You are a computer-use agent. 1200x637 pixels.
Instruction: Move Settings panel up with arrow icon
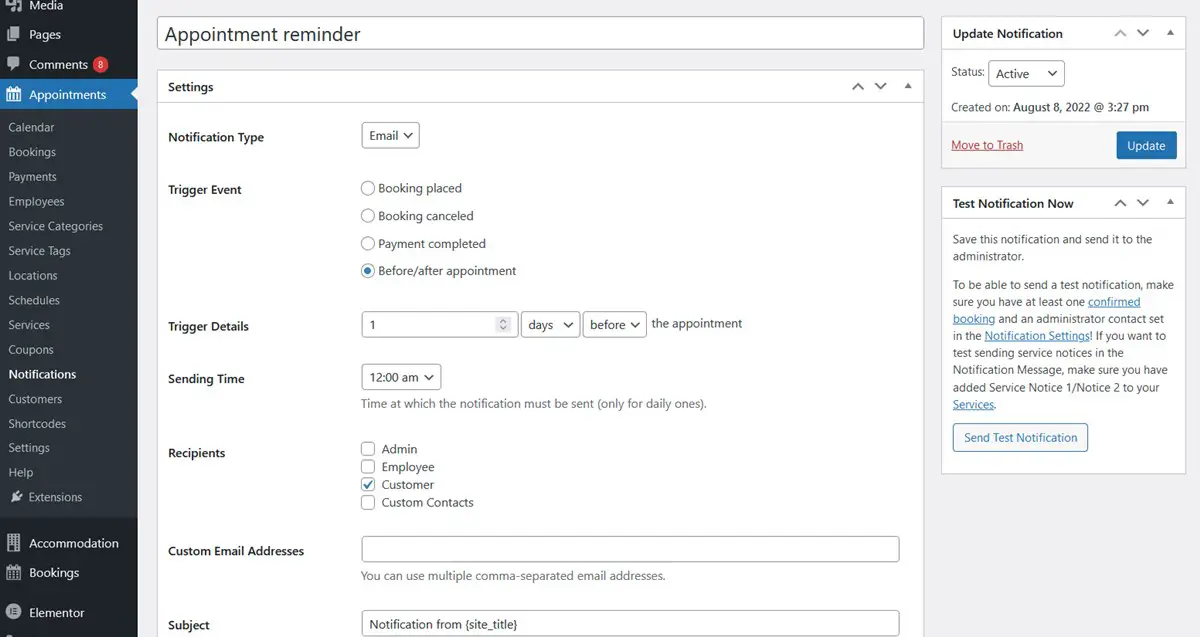(x=857, y=87)
